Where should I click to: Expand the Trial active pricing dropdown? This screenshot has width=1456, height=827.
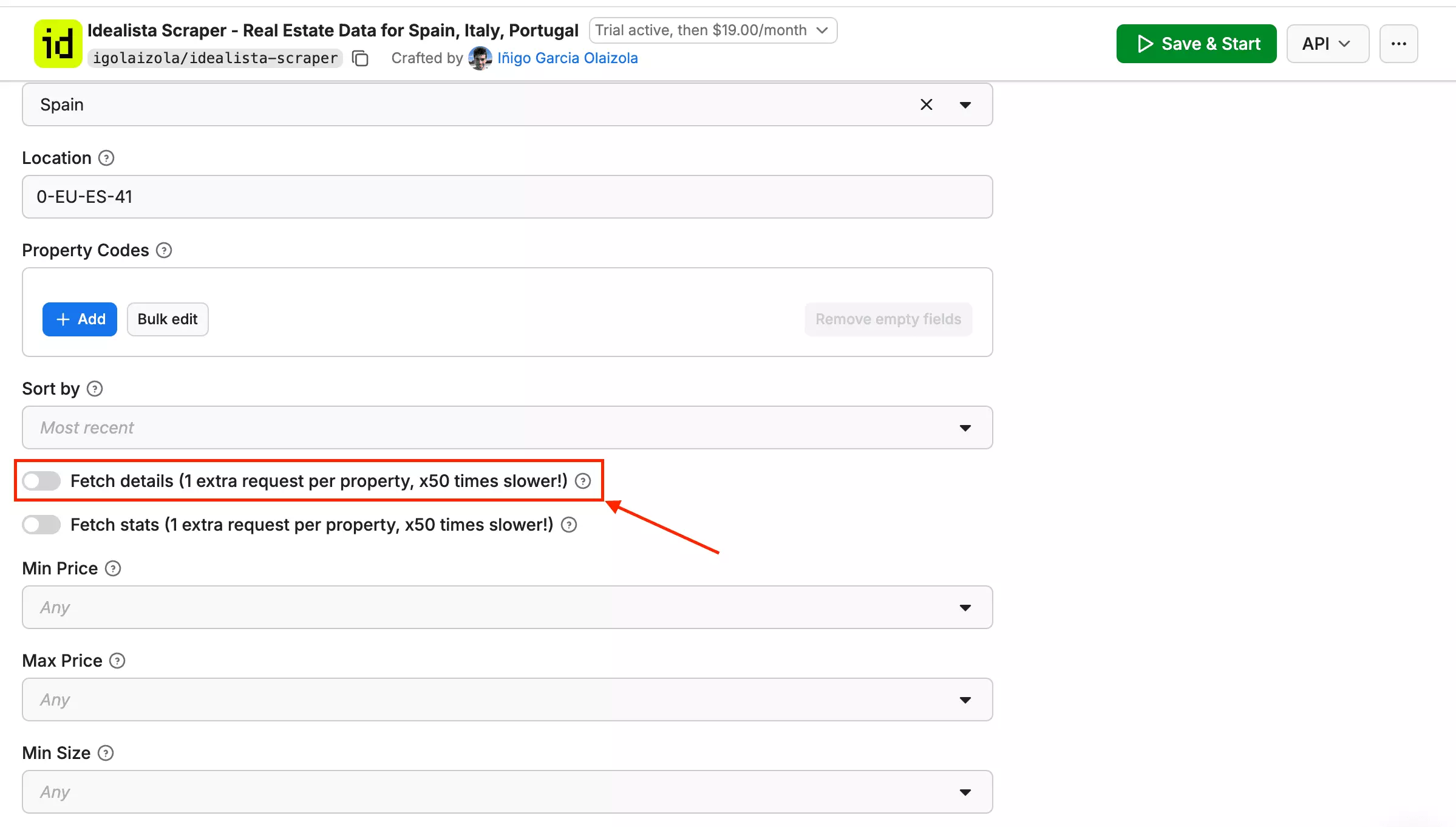pyautogui.click(x=713, y=30)
